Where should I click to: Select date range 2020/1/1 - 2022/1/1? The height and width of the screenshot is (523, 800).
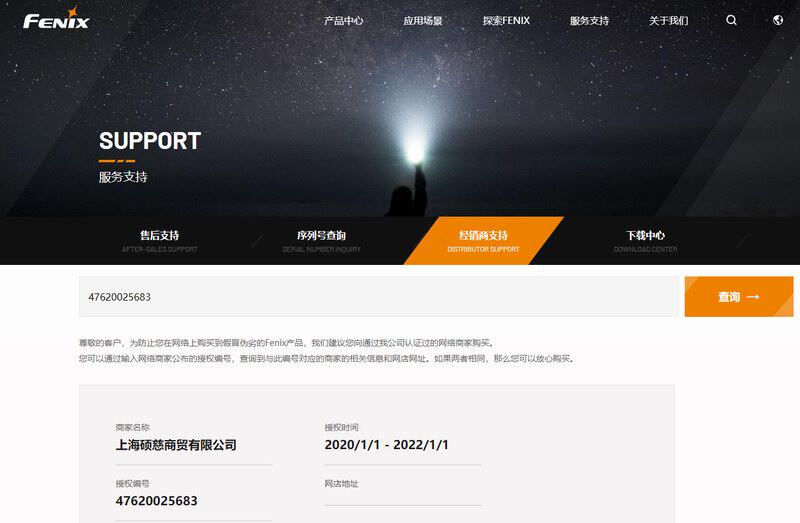click(x=386, y=445)
